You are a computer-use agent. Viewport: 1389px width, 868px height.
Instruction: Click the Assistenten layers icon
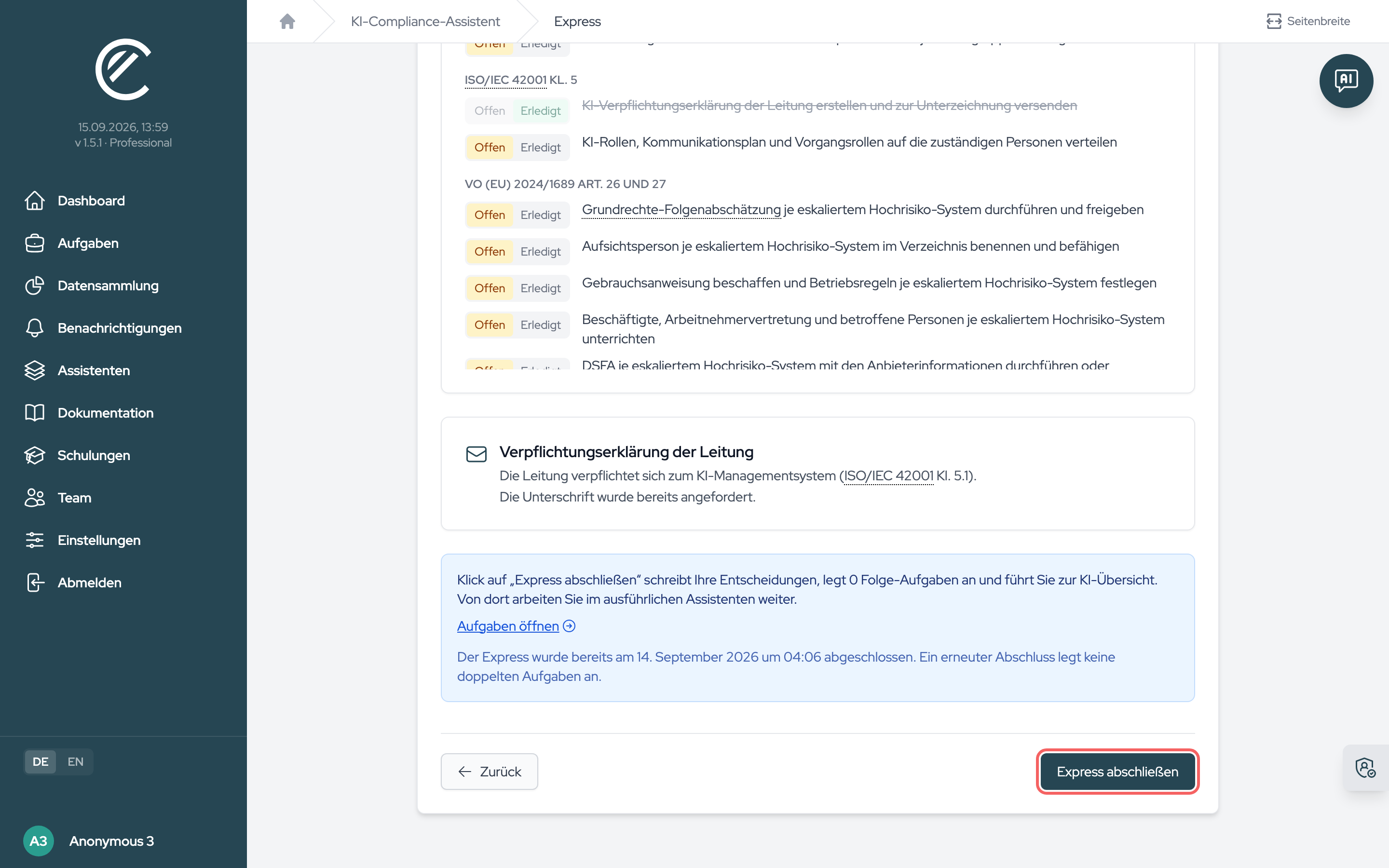coord(34,370)
